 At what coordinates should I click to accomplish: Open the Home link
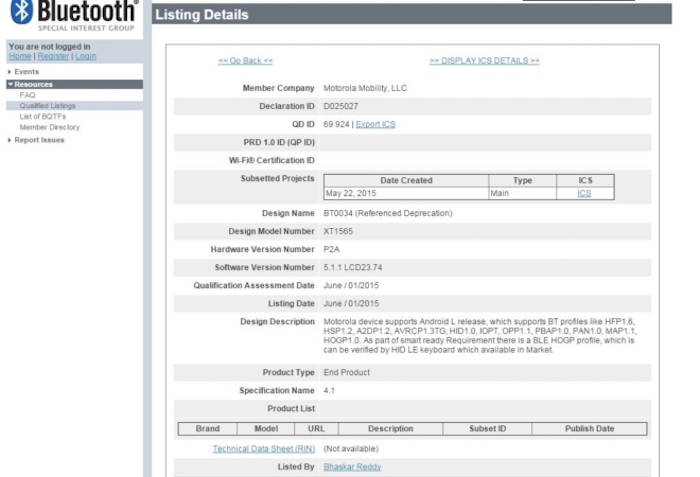click(19, 57)
